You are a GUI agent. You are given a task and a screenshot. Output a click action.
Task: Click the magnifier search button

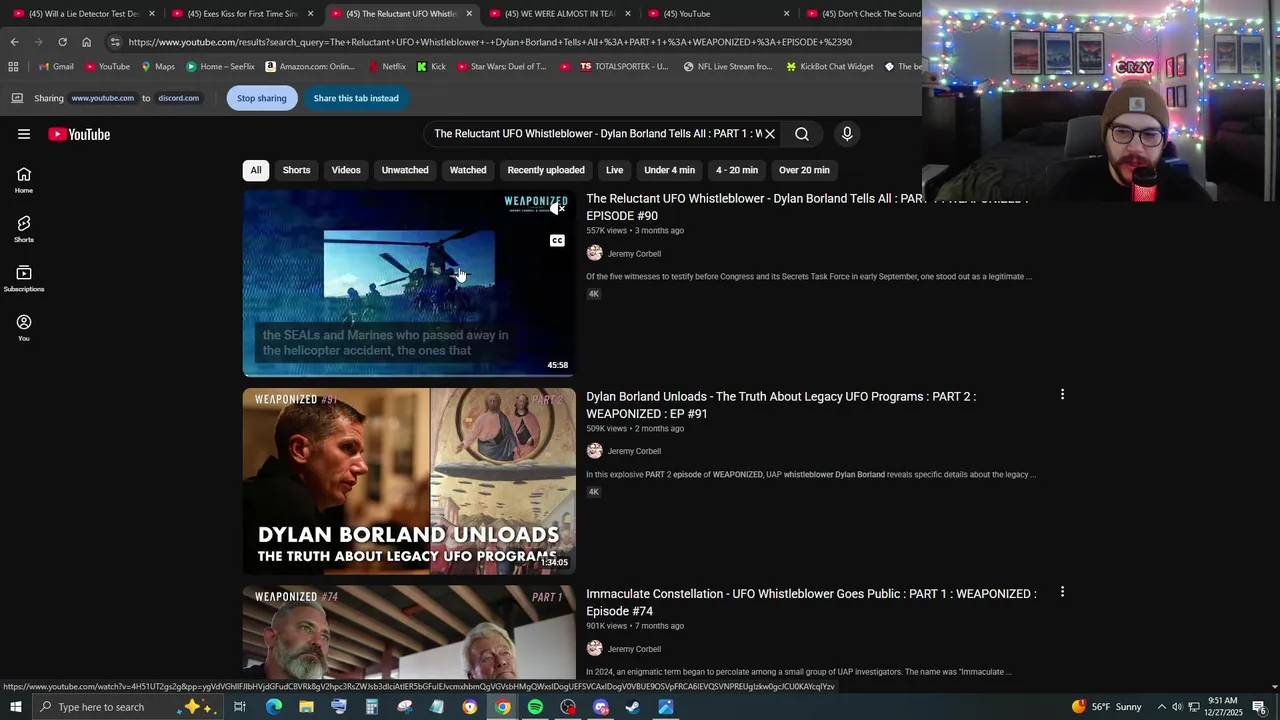click(802, 134)
